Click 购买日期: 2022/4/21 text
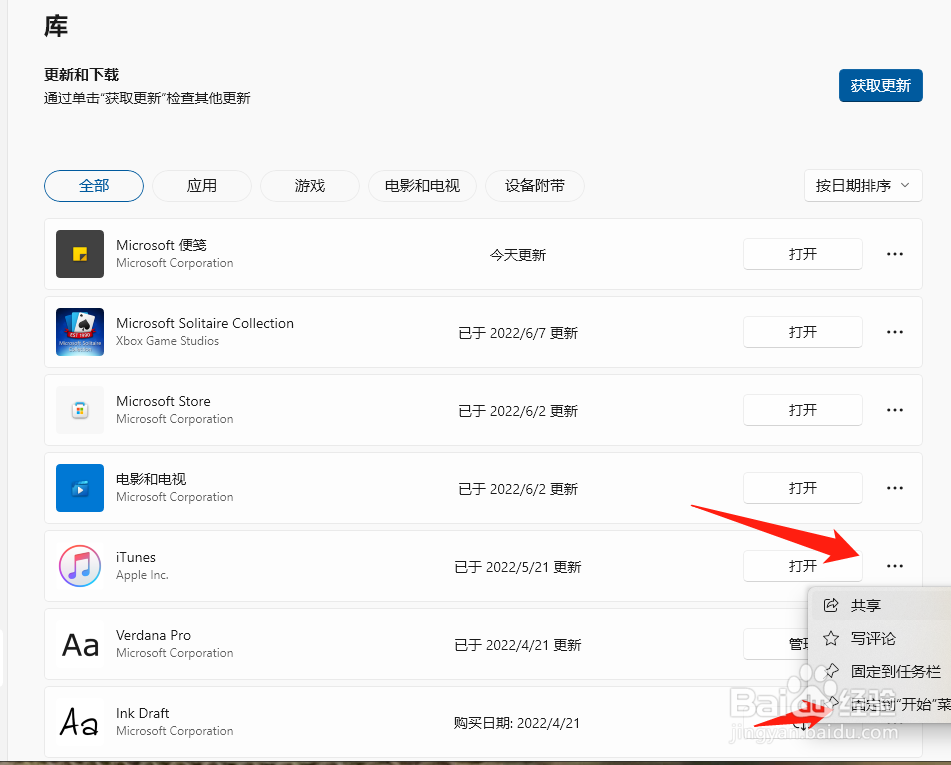951x765 pixels. click(x=517, y=723)
